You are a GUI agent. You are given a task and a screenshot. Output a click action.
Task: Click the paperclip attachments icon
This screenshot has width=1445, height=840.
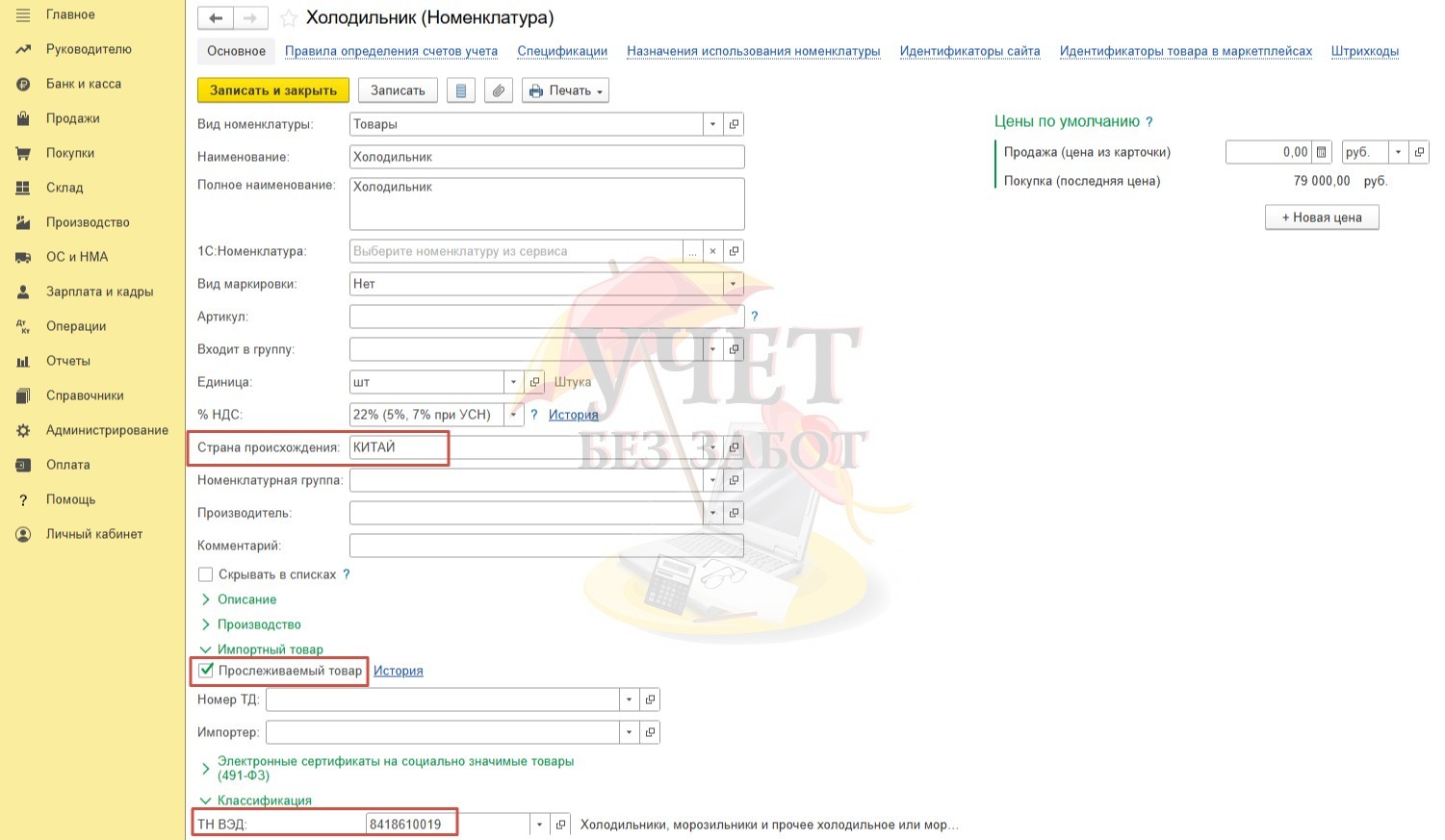point(498,90)
